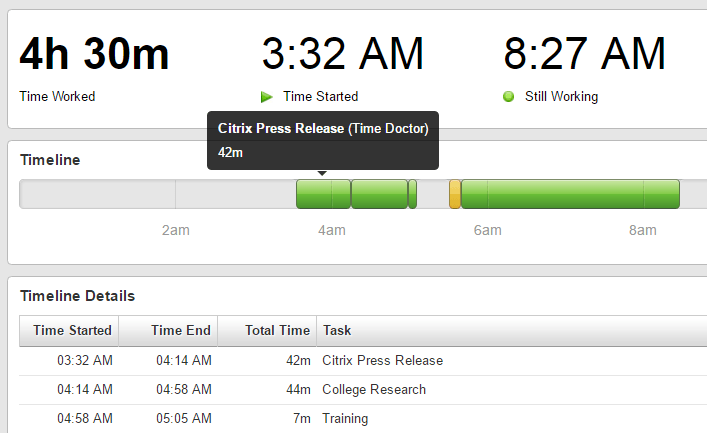Click the Citrix Press Release tooltip popup

(x=322, y=140)
